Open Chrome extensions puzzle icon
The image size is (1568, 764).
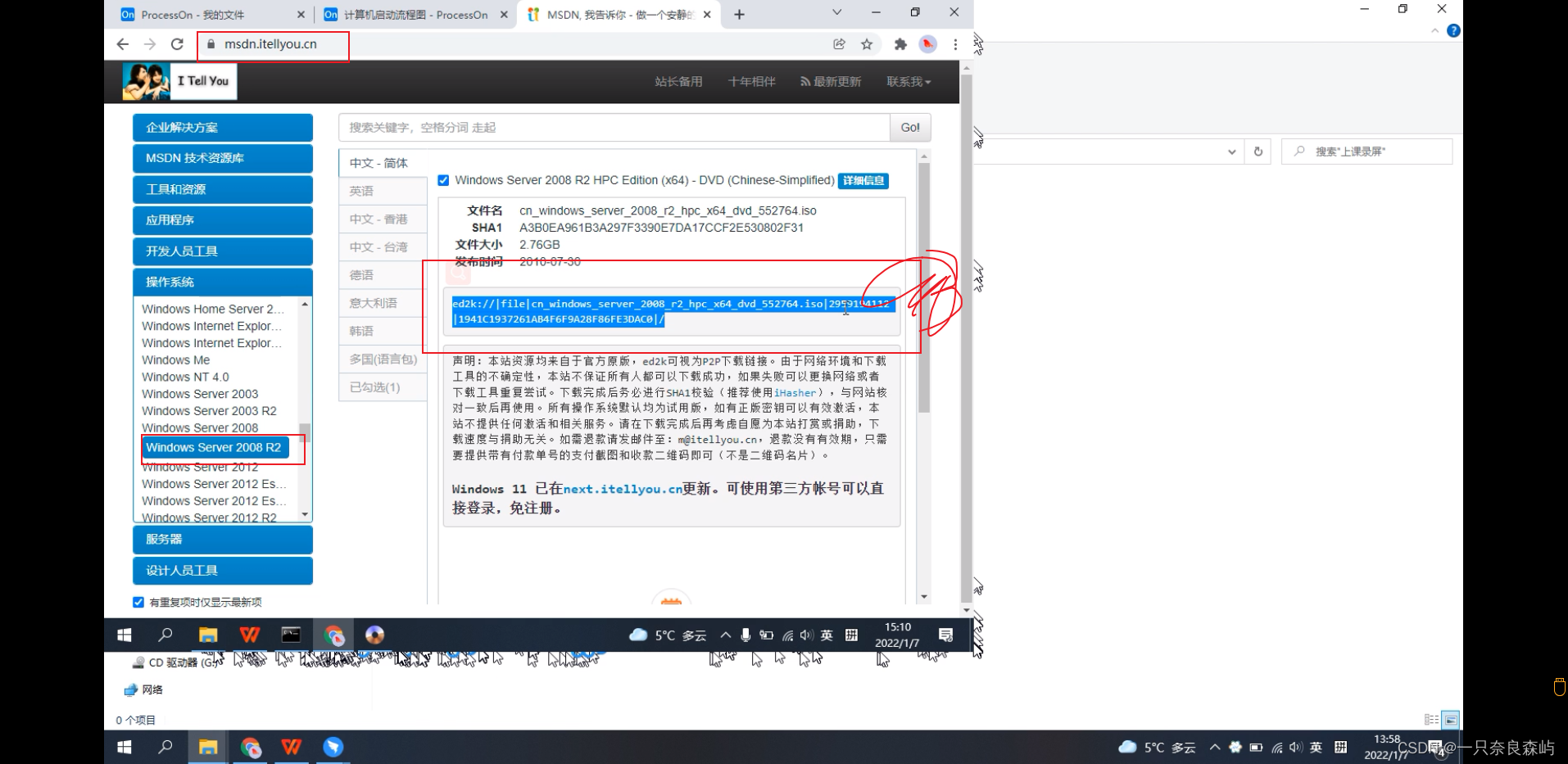point(900,44)
